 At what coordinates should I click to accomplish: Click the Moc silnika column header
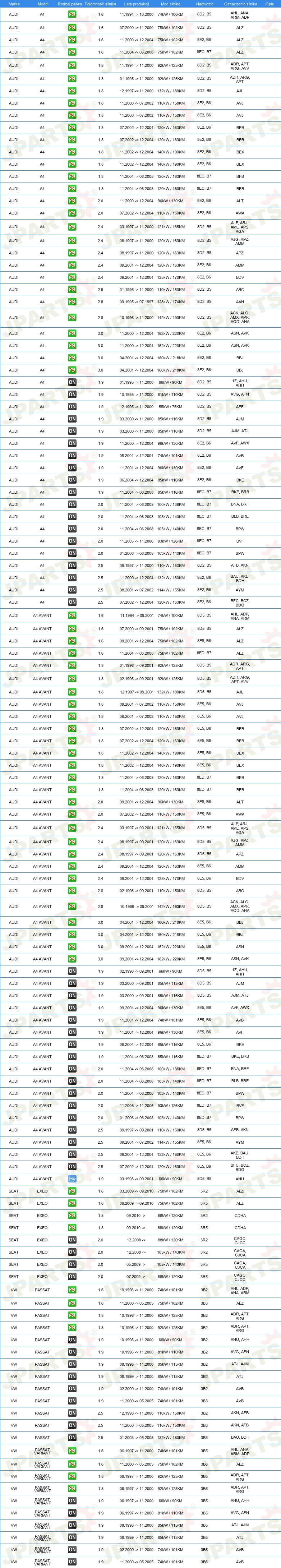170,4
